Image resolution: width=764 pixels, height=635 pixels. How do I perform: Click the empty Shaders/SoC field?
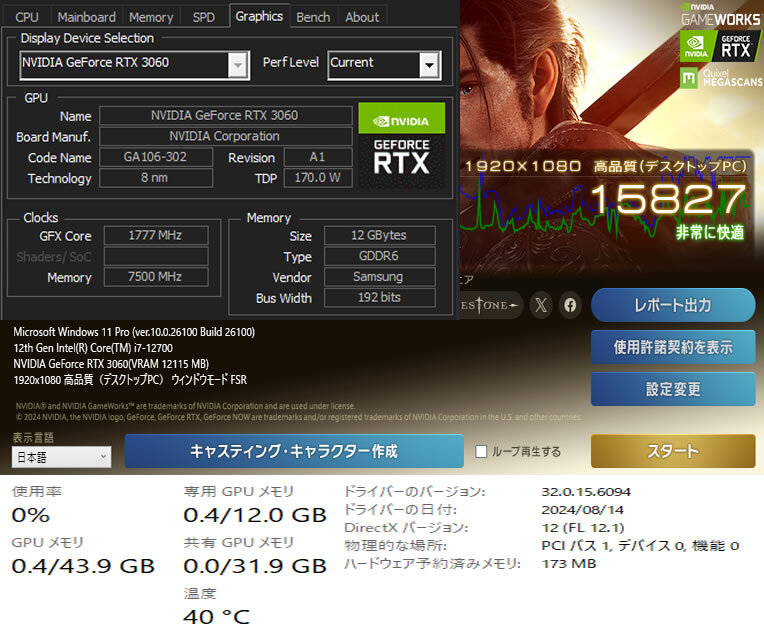(x=156, y=256)
